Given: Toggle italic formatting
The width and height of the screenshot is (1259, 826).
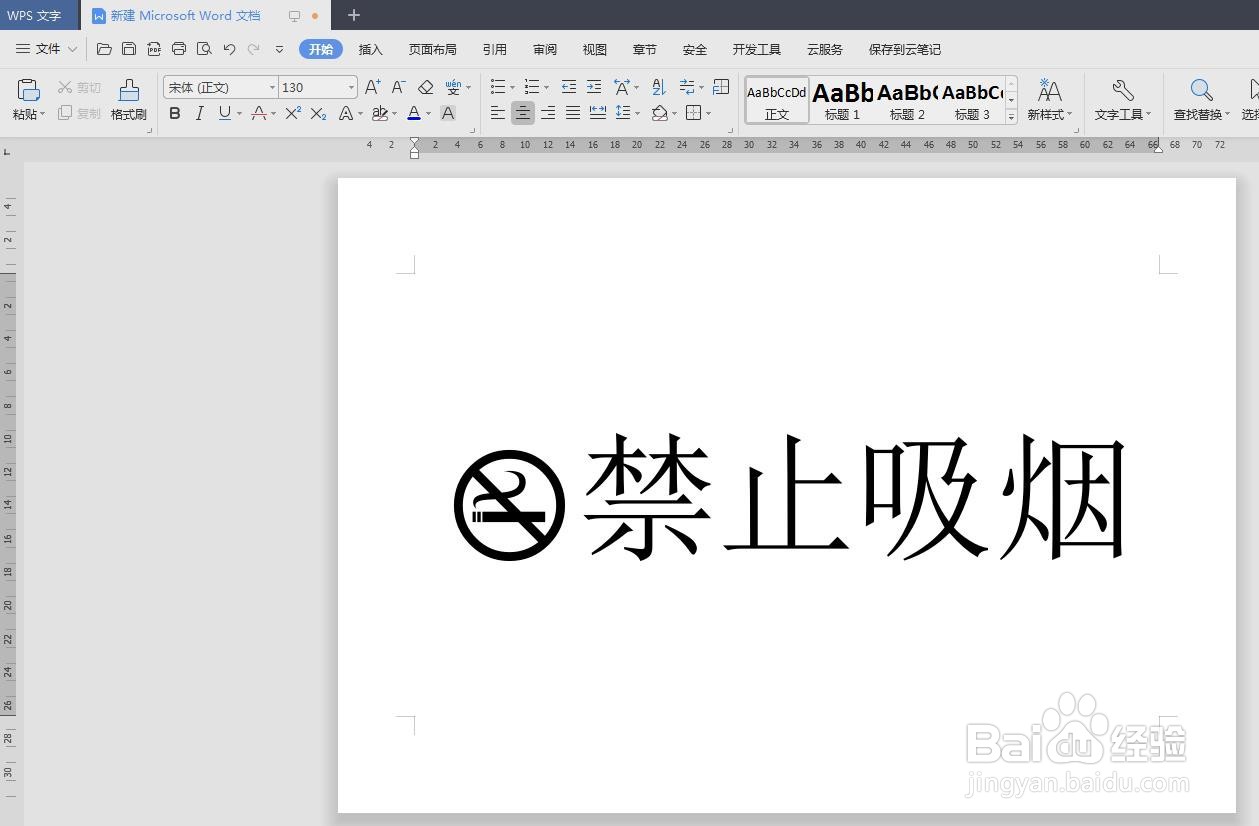Looking at the screenshot, I should (x=199, y=113).
